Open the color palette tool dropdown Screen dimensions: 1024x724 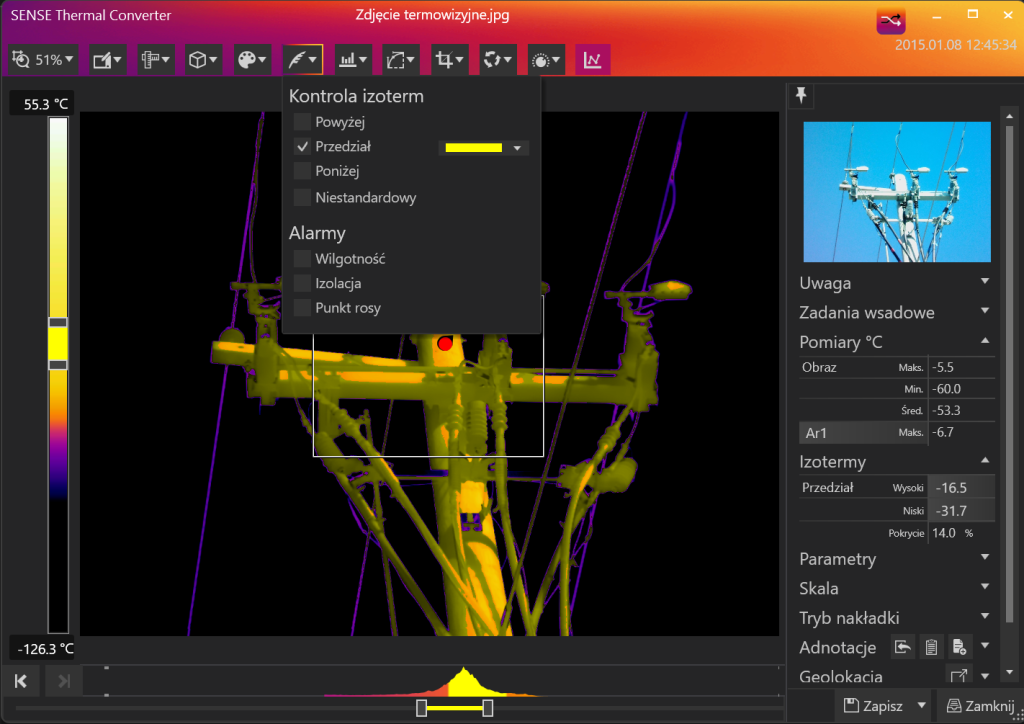pyautogui.click(x=252, y=60)
